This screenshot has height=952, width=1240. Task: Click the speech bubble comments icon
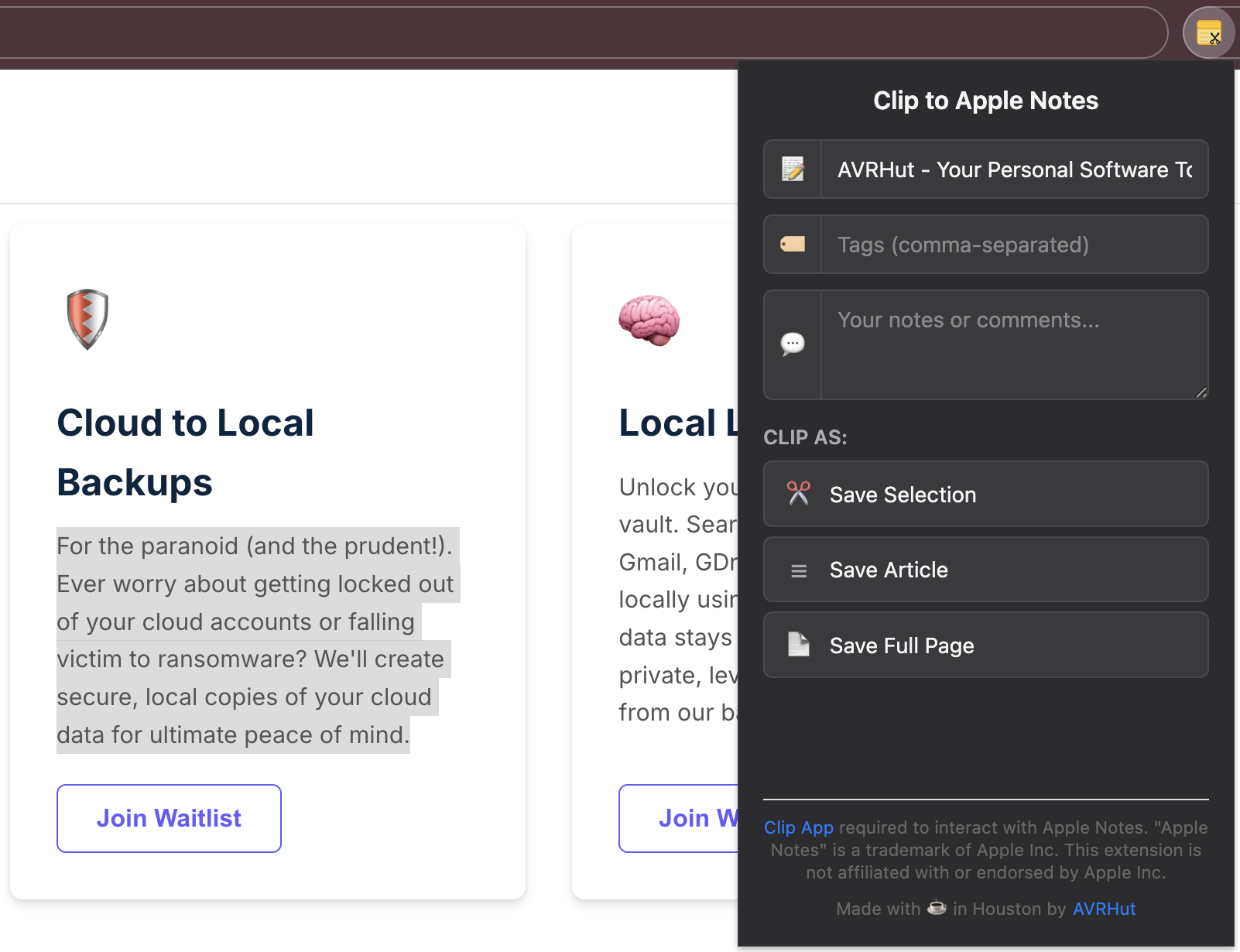[793, 344]
